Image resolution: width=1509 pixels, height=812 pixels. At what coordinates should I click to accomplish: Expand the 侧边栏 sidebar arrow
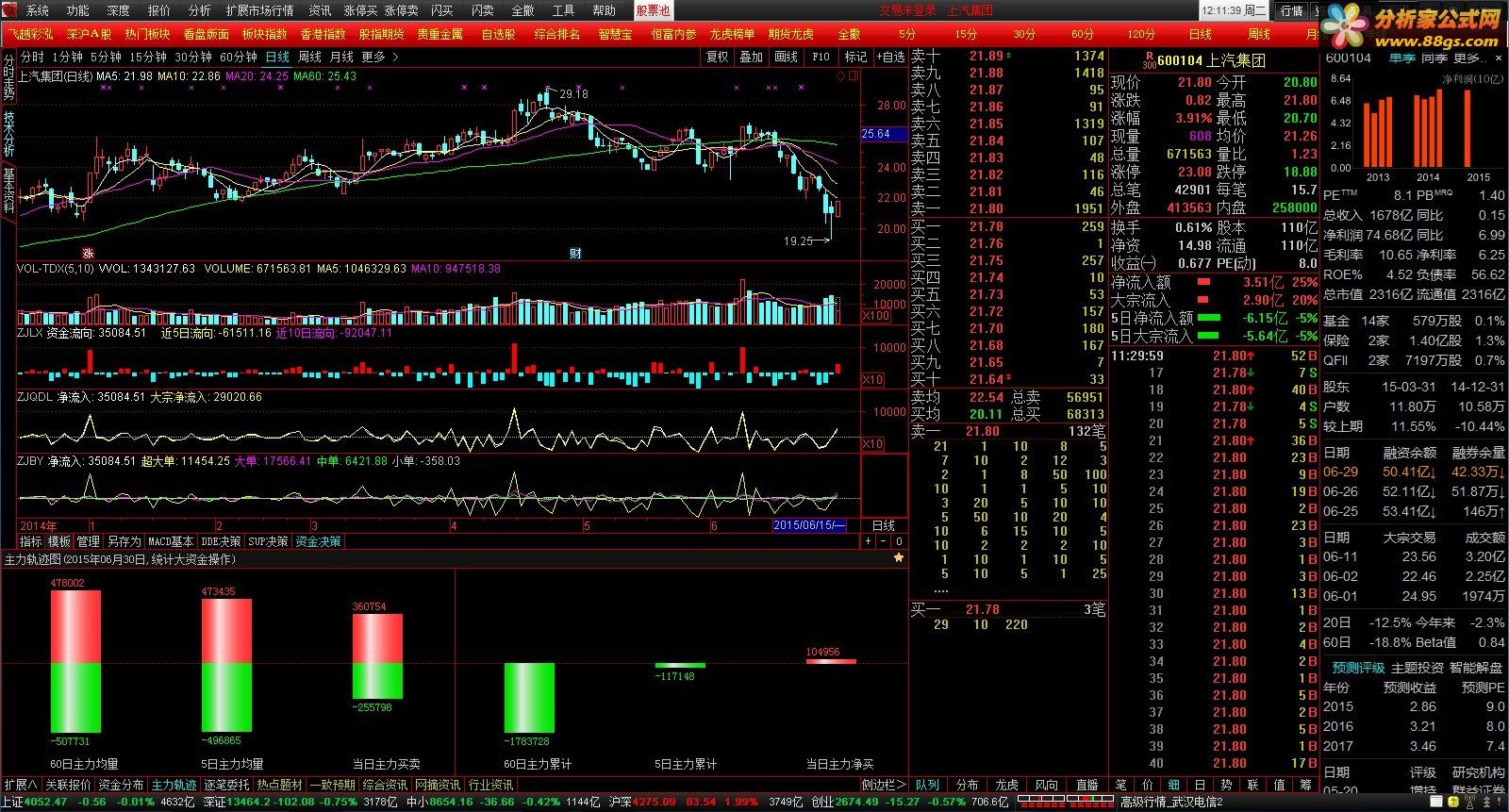(x=882, y=785)
